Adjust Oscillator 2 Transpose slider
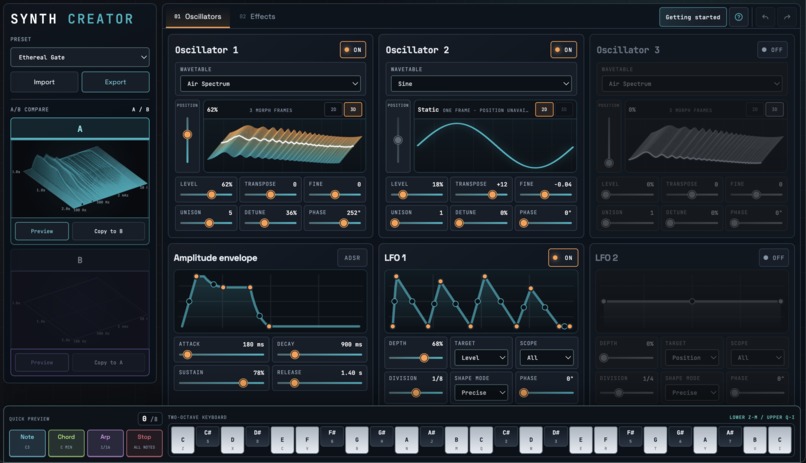Screen dimensions: 806x463 click(x=481, y=195)
